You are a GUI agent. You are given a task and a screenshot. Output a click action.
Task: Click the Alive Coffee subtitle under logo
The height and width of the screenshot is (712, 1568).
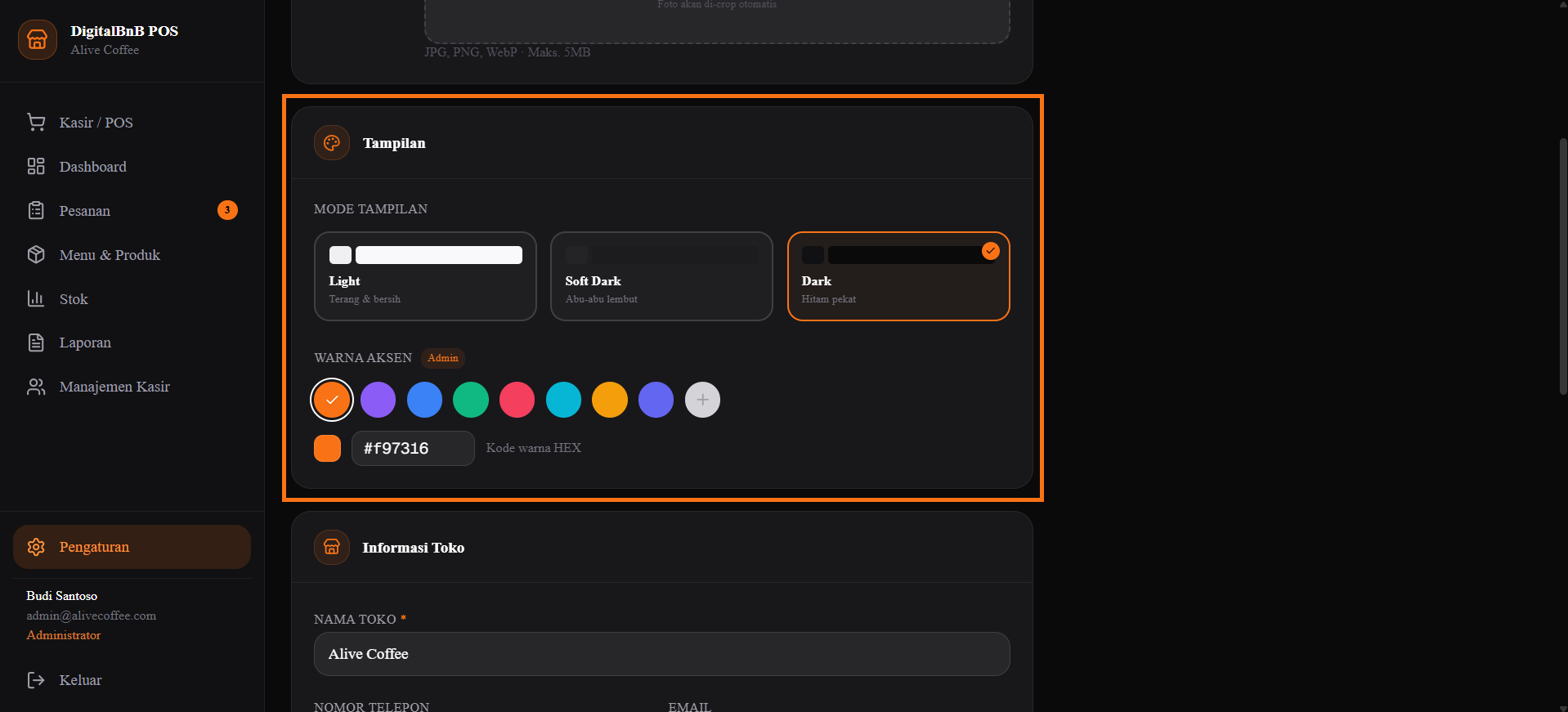[x=105, y=50]
